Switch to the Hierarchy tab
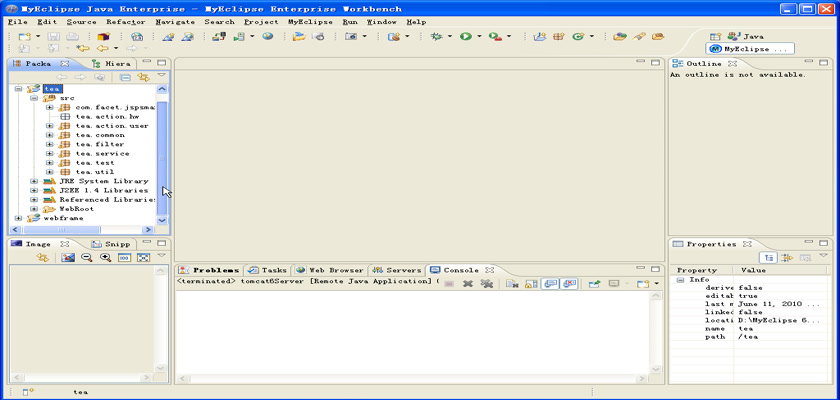 click(111, 63)
